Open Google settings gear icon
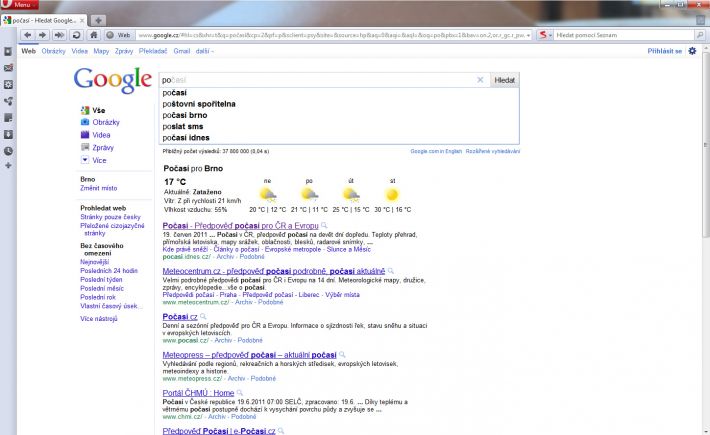Screen dimensions: 710x435 click(692, 51)
